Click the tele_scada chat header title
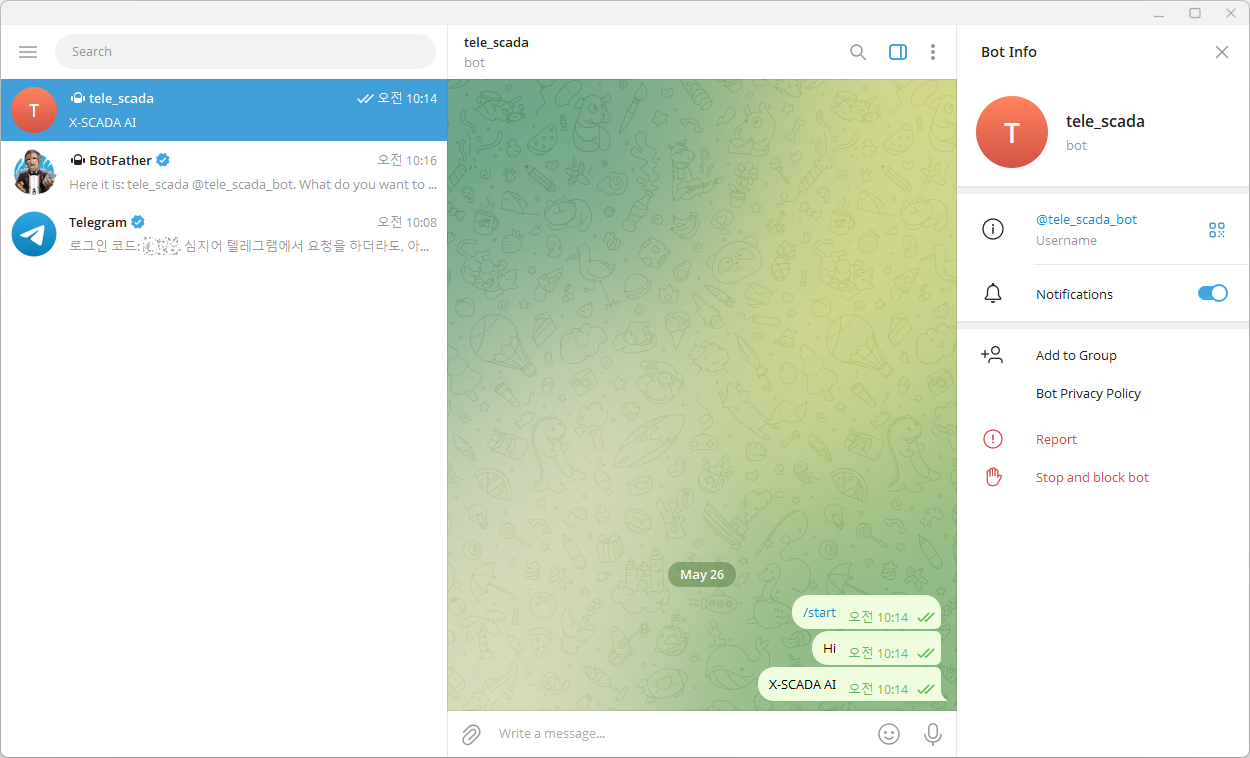The height and width of the screenshot is (758, 1250). point(496,43)
